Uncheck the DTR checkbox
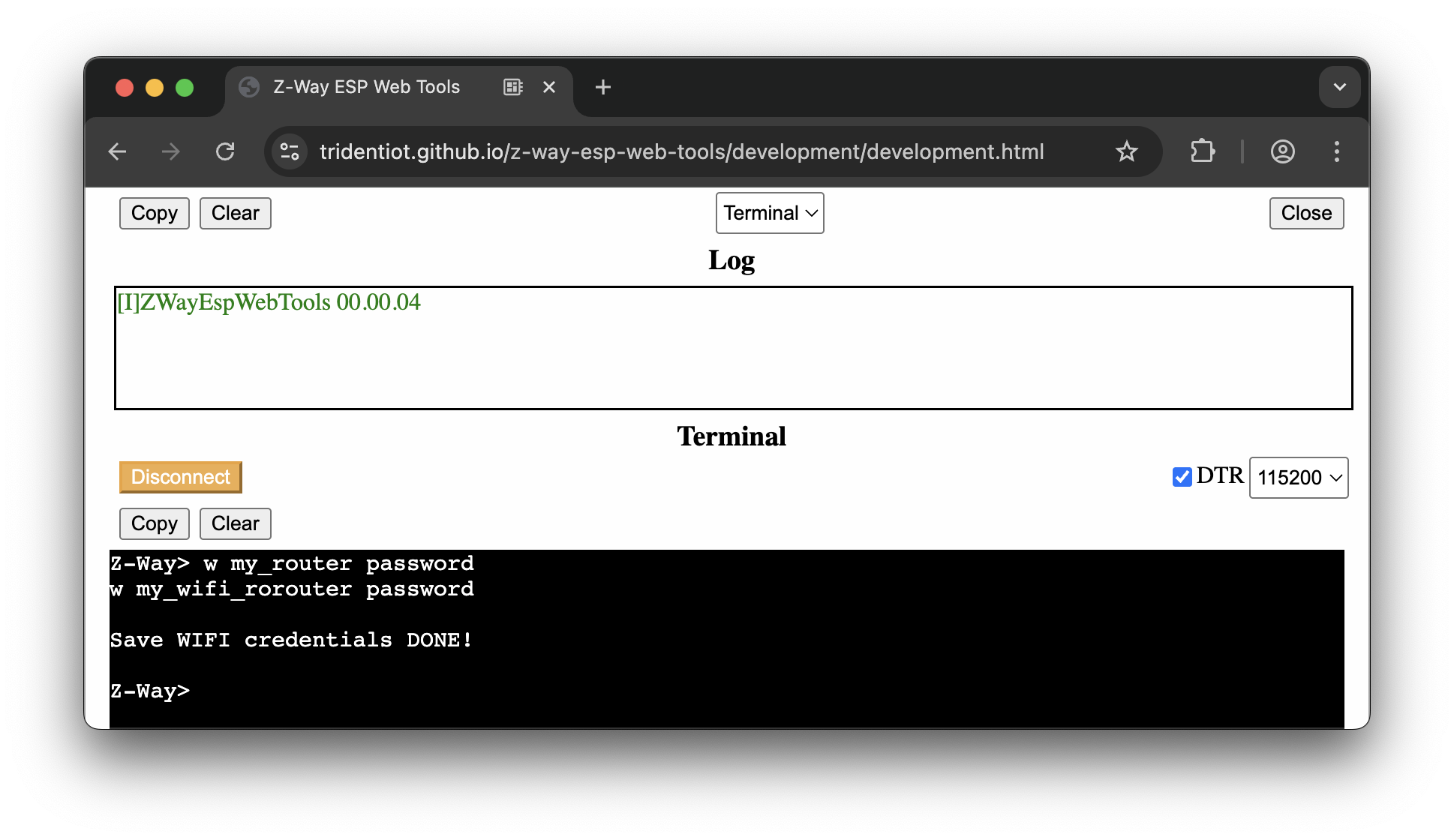The width and height of the screenshot is (1454, 840). (1182, 477)
